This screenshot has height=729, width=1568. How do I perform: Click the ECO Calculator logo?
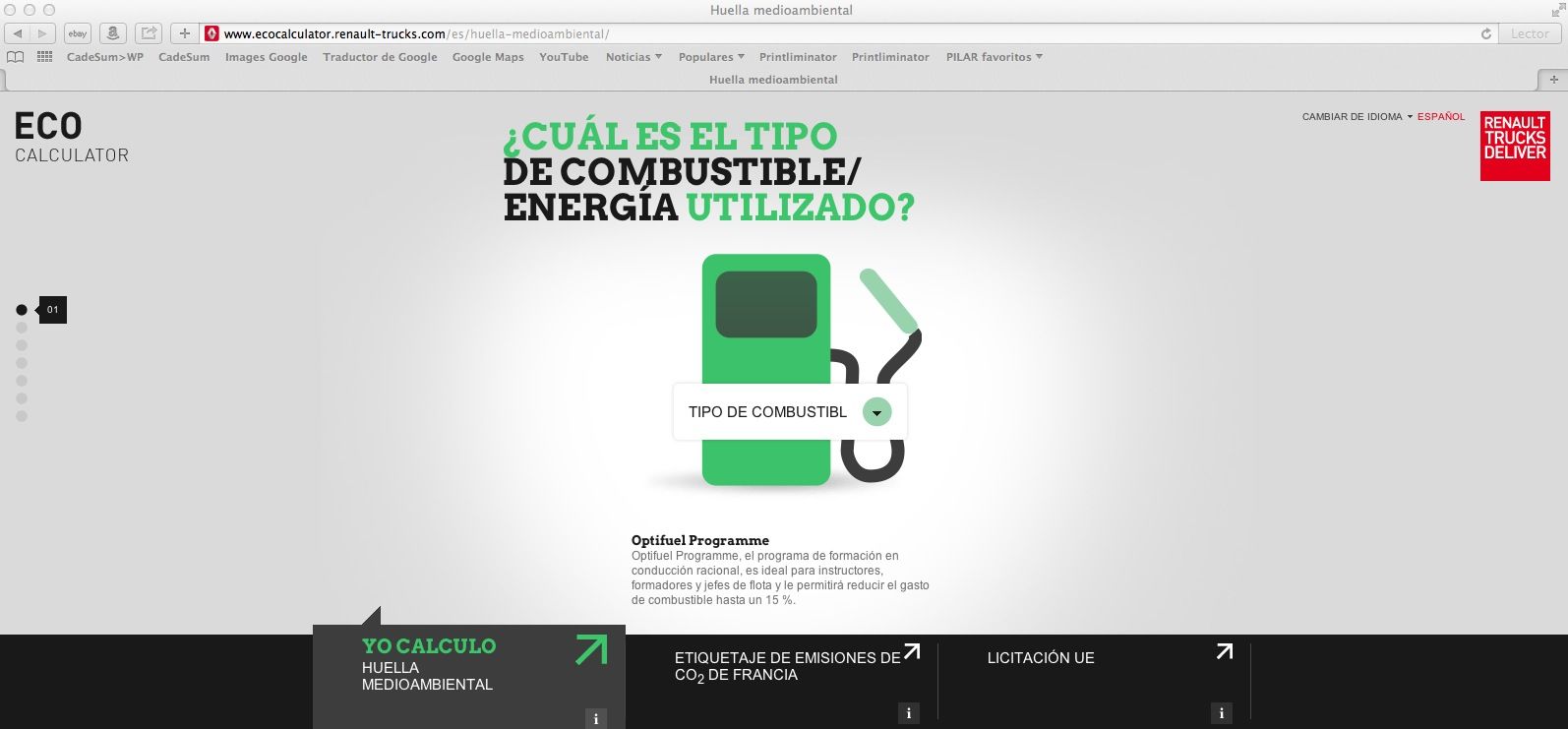[x=72, y=137]
